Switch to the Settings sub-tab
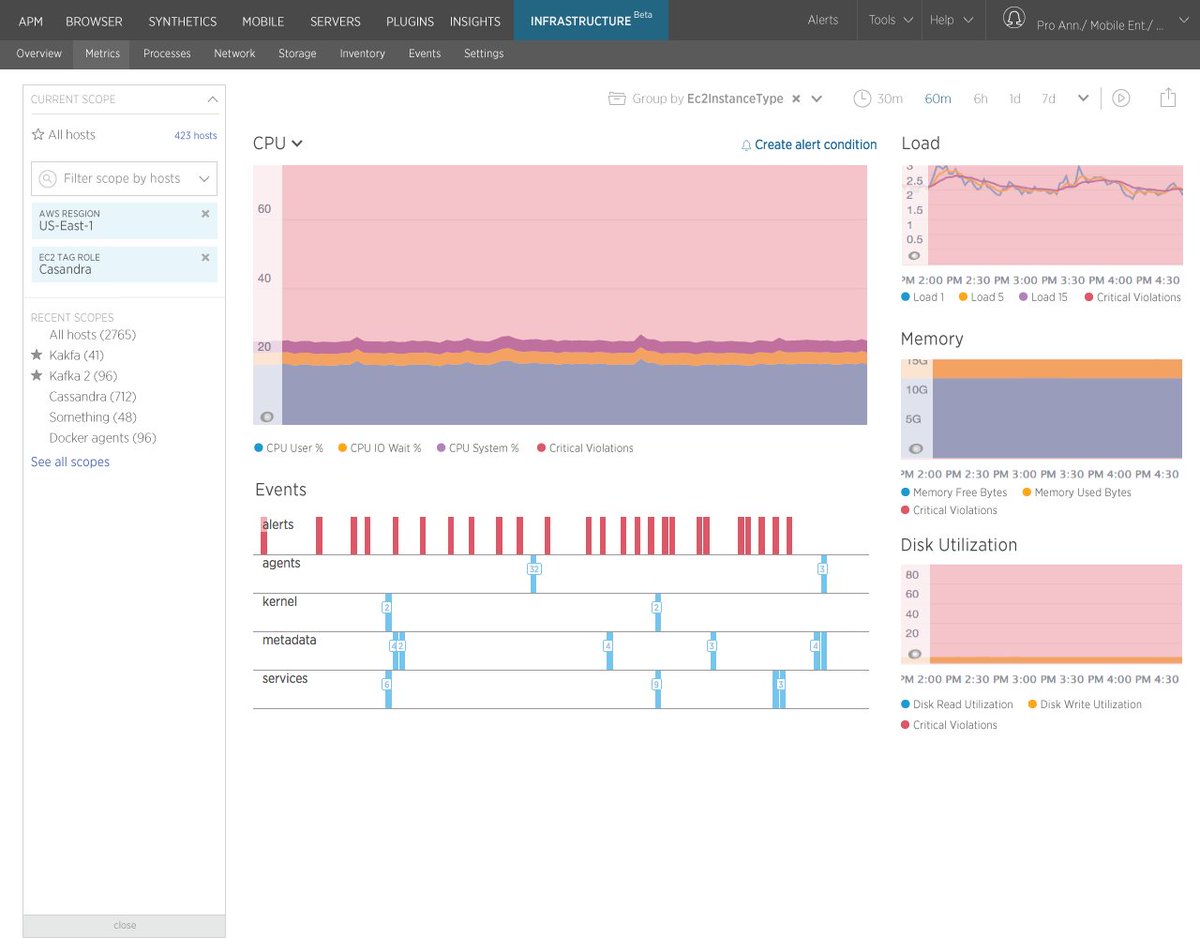1200x938 pixels. pyautogui.click(x=484, y=54)
